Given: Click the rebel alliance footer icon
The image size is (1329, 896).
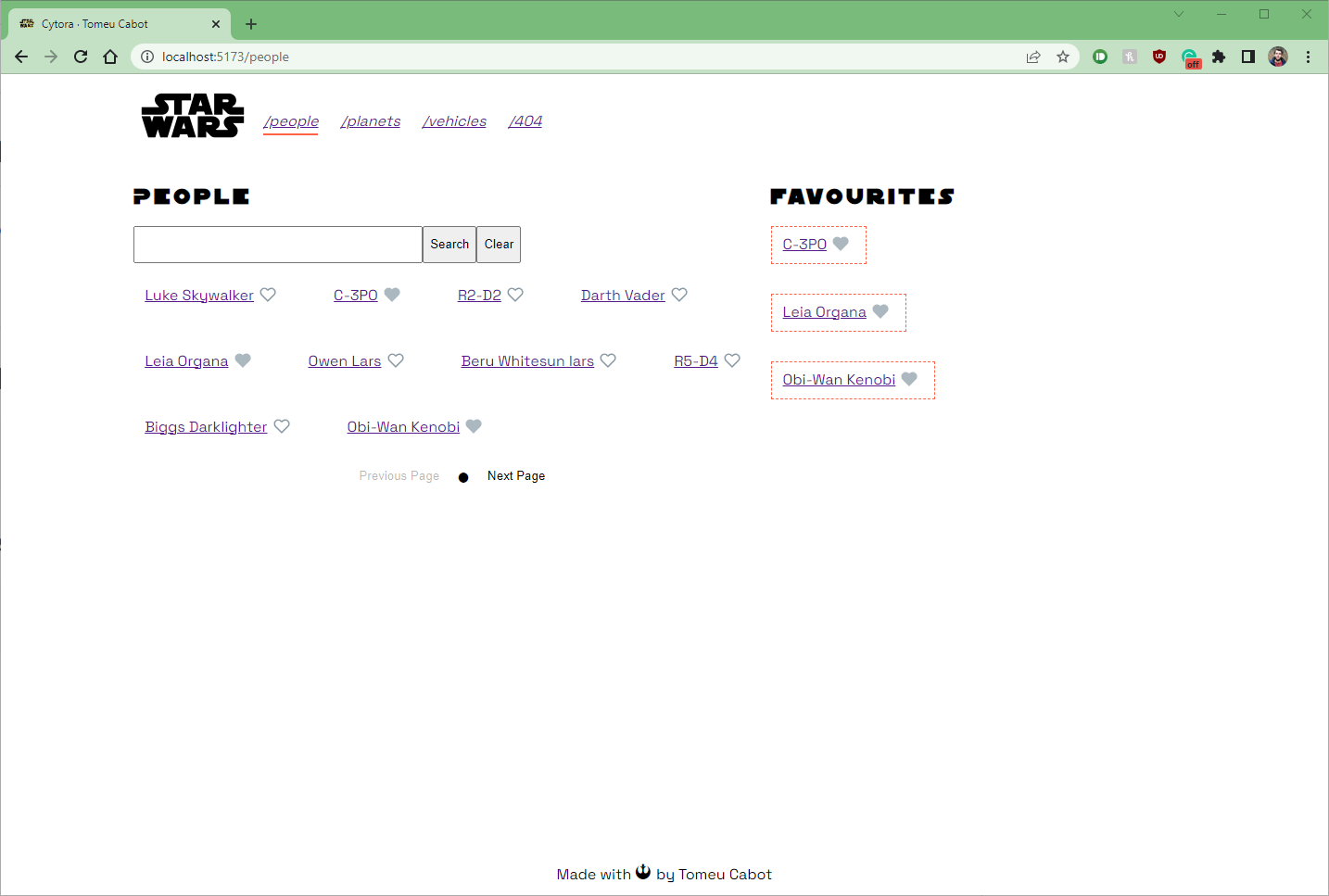Looking at the screenshot, I should tap(643, 872).
